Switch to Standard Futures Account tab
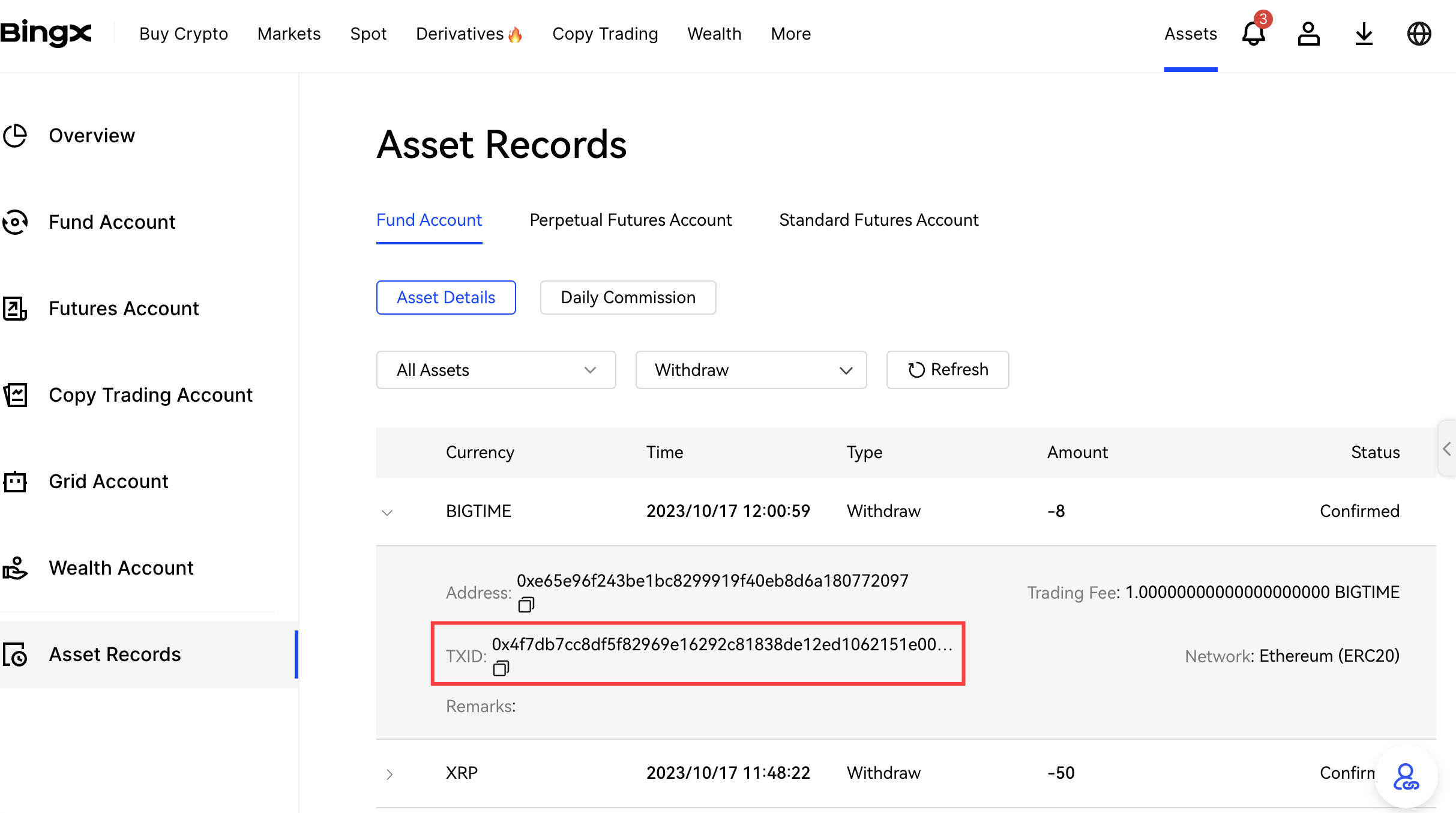This screenshot has width=1456, height=813. (x=879, y=220)
